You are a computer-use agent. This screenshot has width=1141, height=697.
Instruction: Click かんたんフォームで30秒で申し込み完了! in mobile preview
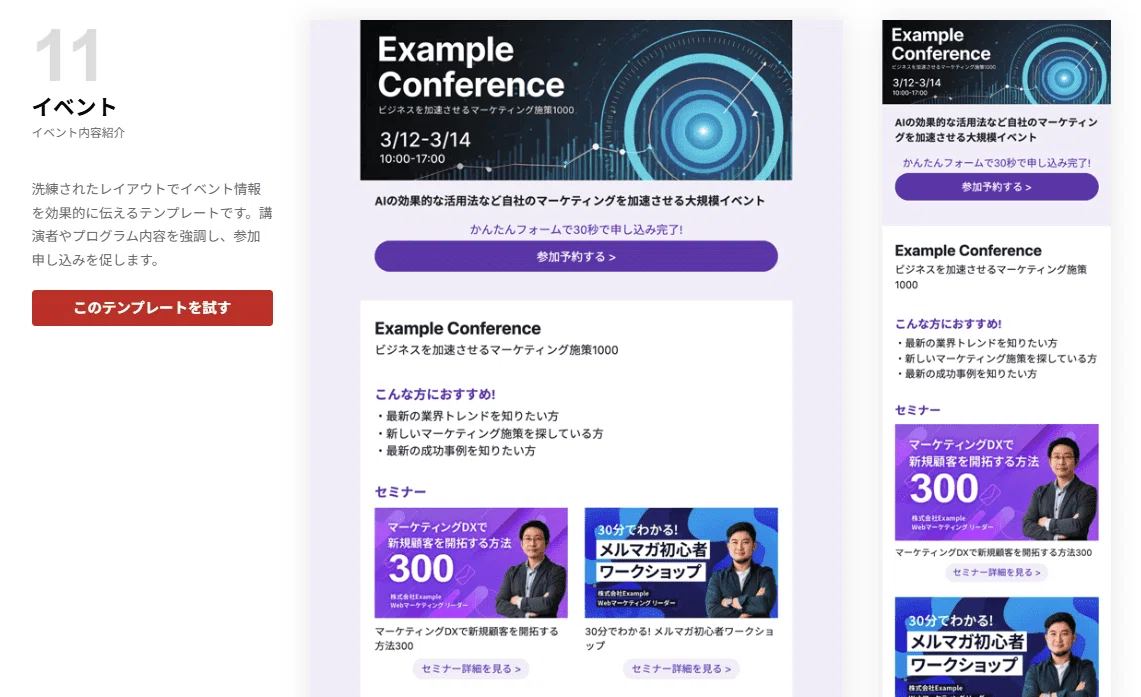[x=996, y=163]
